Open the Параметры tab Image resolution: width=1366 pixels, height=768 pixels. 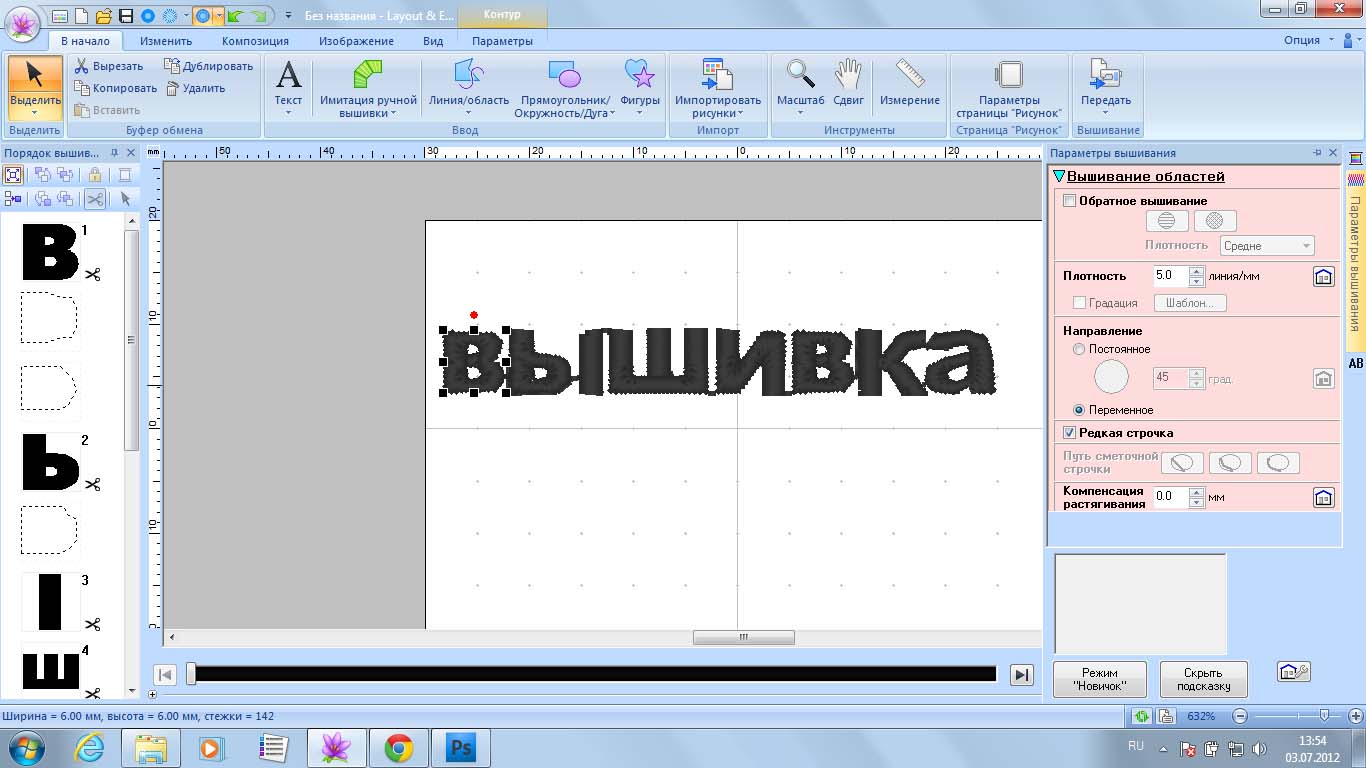502,41
